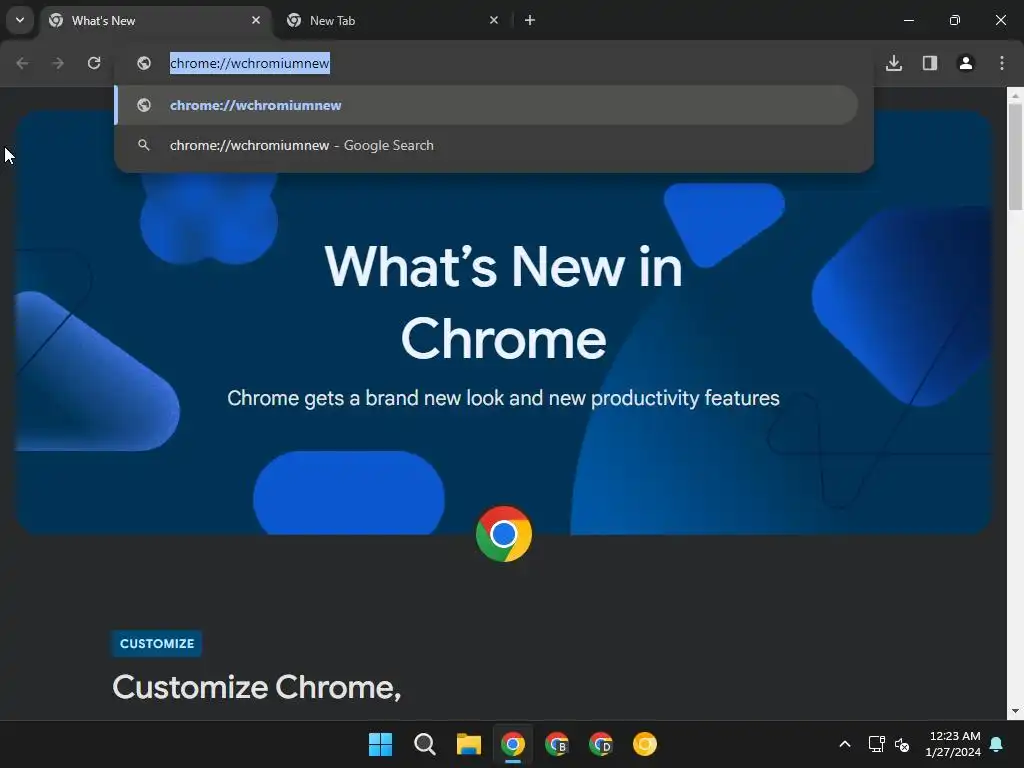Click the back navigation arrow
Screen dimensions: 1024x768
tap(22, 63)
